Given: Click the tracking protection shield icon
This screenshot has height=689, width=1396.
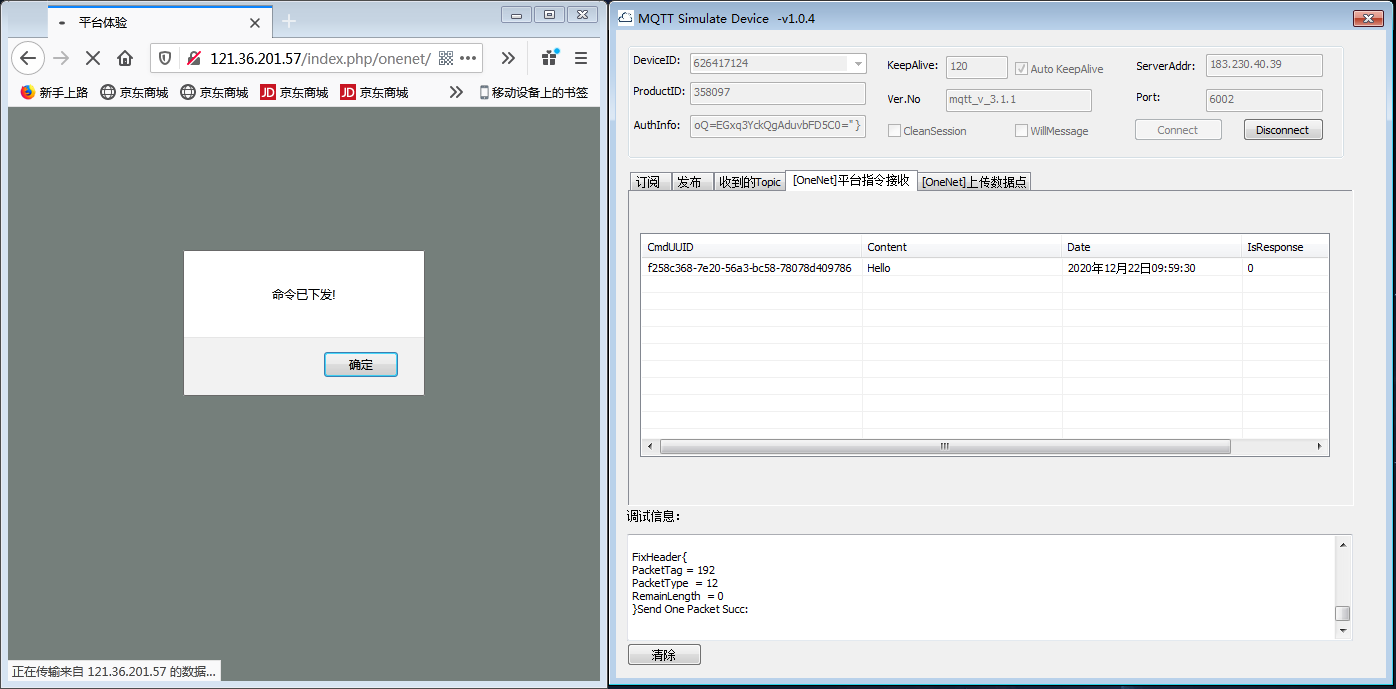Looking at the screenshot, I should (165, 58).
